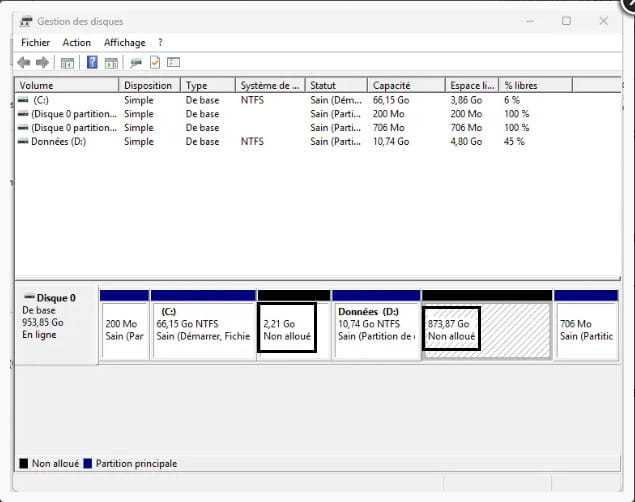Open the Action menu
Image resolution: width=635 pixels, height=502 pixels.
(x=76, y=43)
